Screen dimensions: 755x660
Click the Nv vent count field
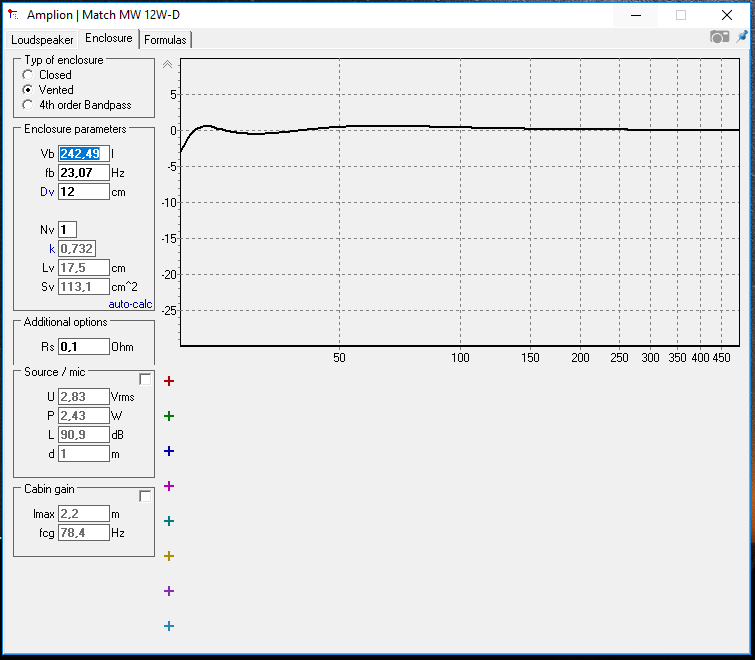point(67,230)
